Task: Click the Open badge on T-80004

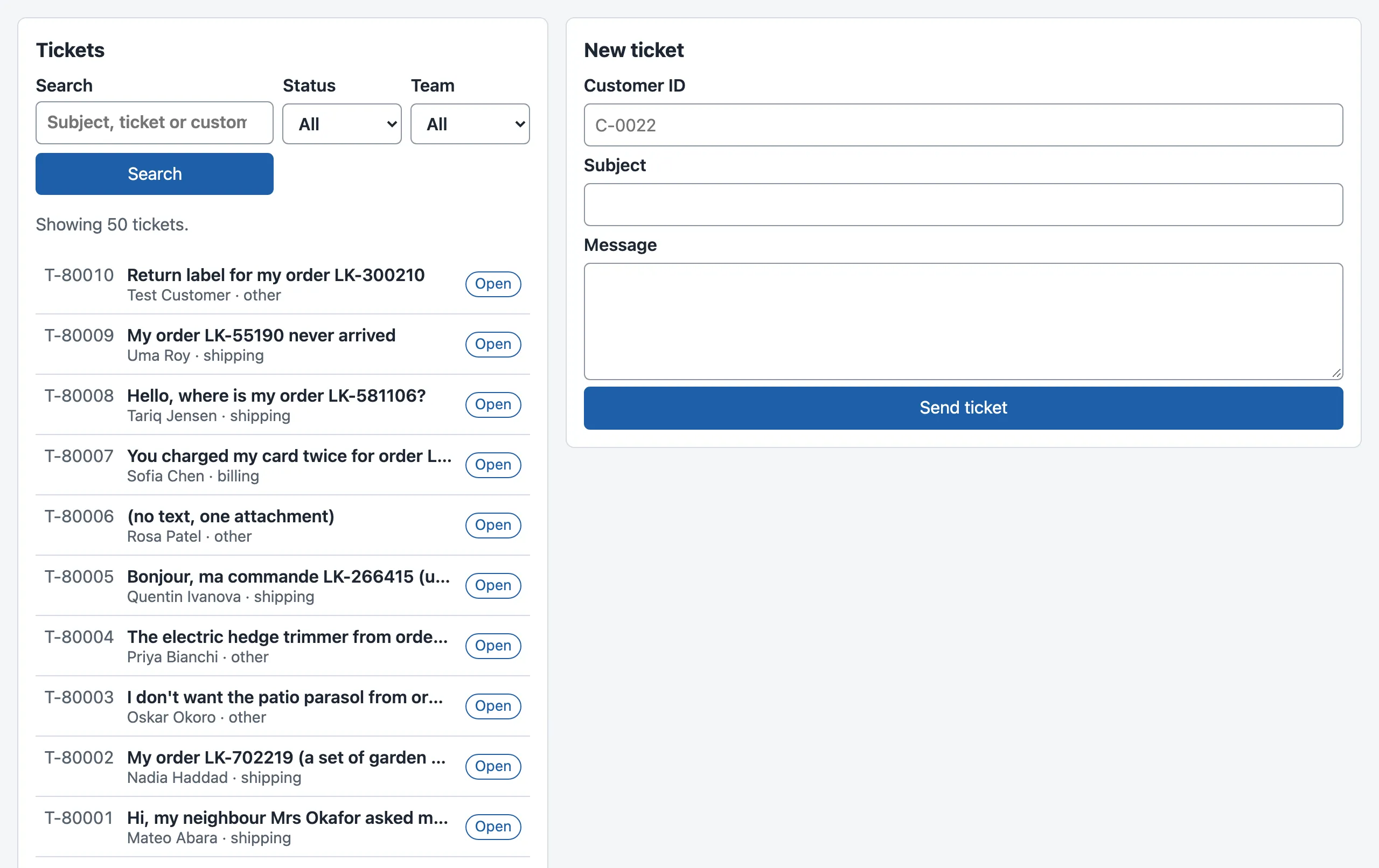Action: pos(492,646)
